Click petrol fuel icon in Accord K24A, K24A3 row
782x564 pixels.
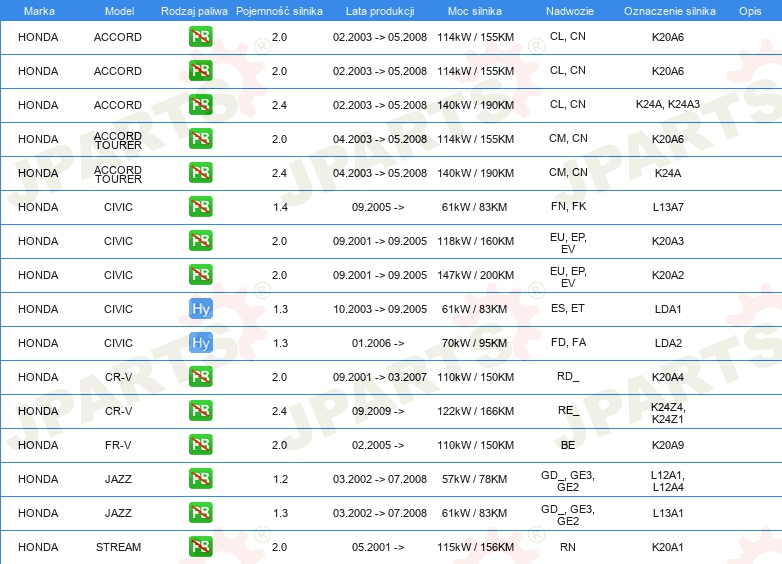click(200, 105)
